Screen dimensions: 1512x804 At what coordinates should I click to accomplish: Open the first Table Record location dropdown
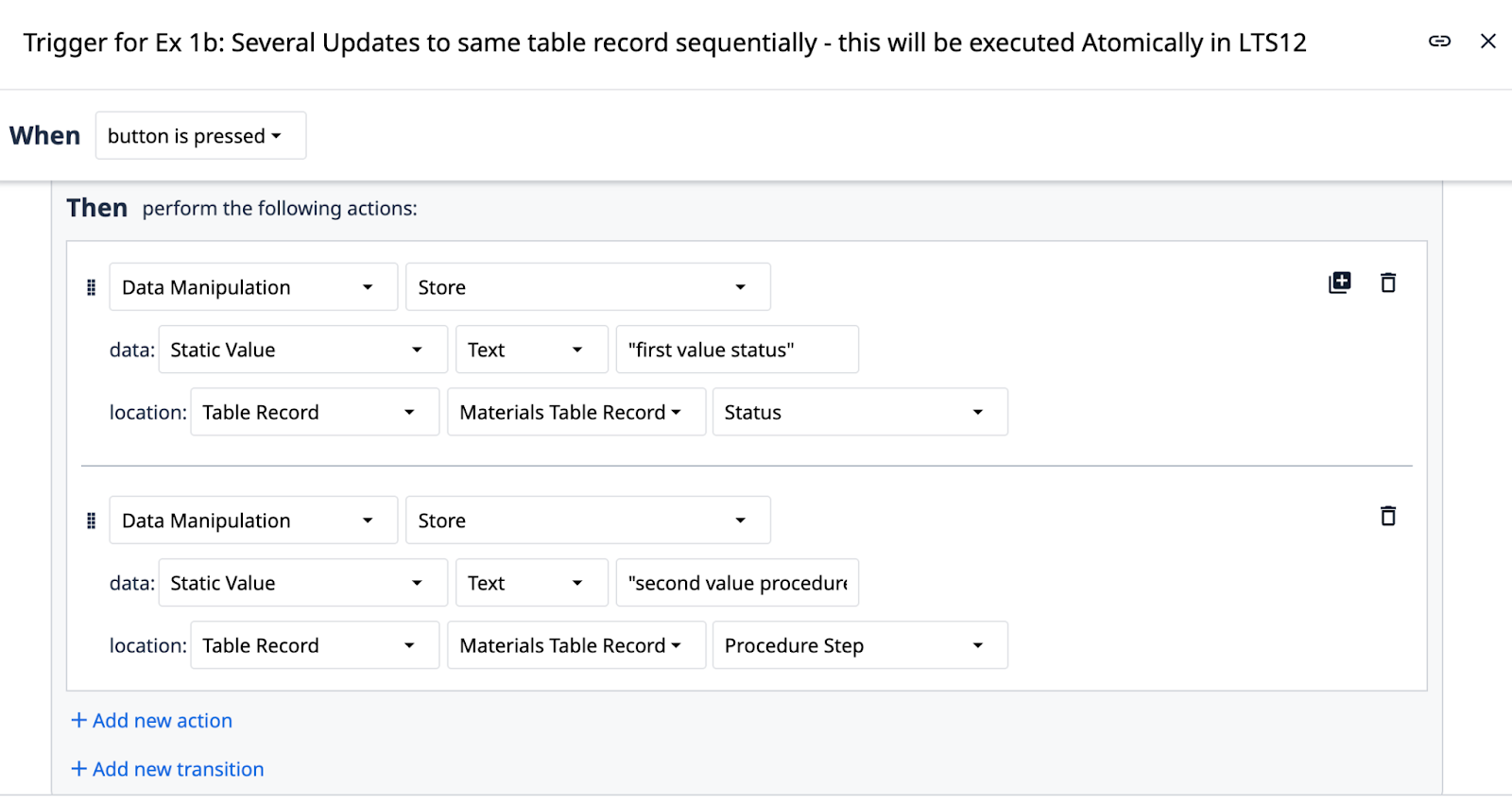(315, 412)
